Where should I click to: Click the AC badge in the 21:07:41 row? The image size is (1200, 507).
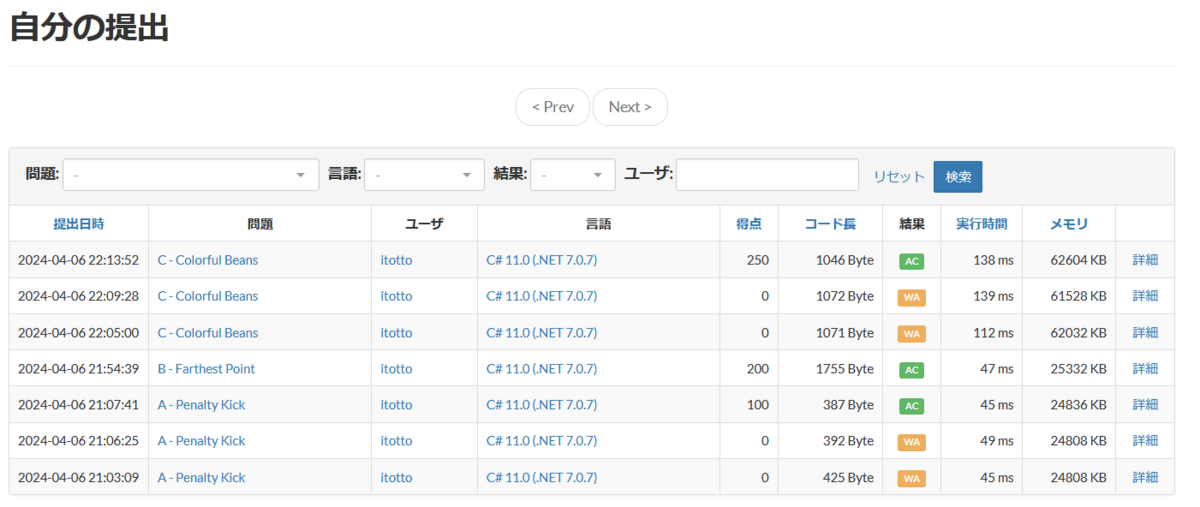point(911,405)
